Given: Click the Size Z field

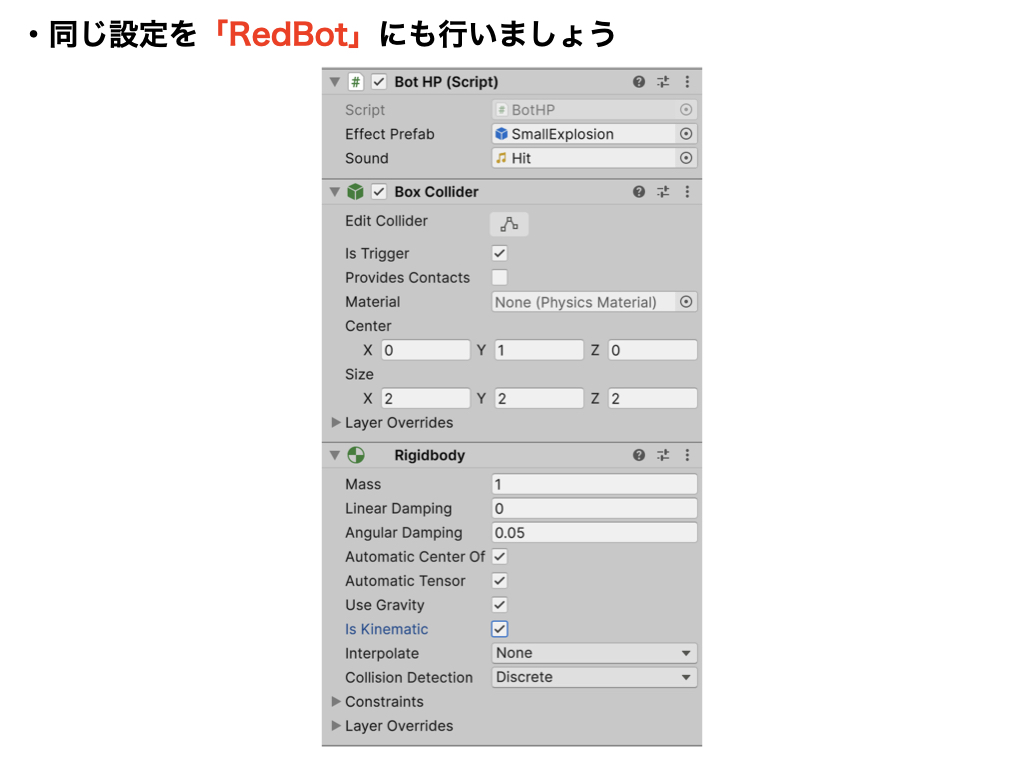Looking at the screenshot, I should click(x=652, y=398).
